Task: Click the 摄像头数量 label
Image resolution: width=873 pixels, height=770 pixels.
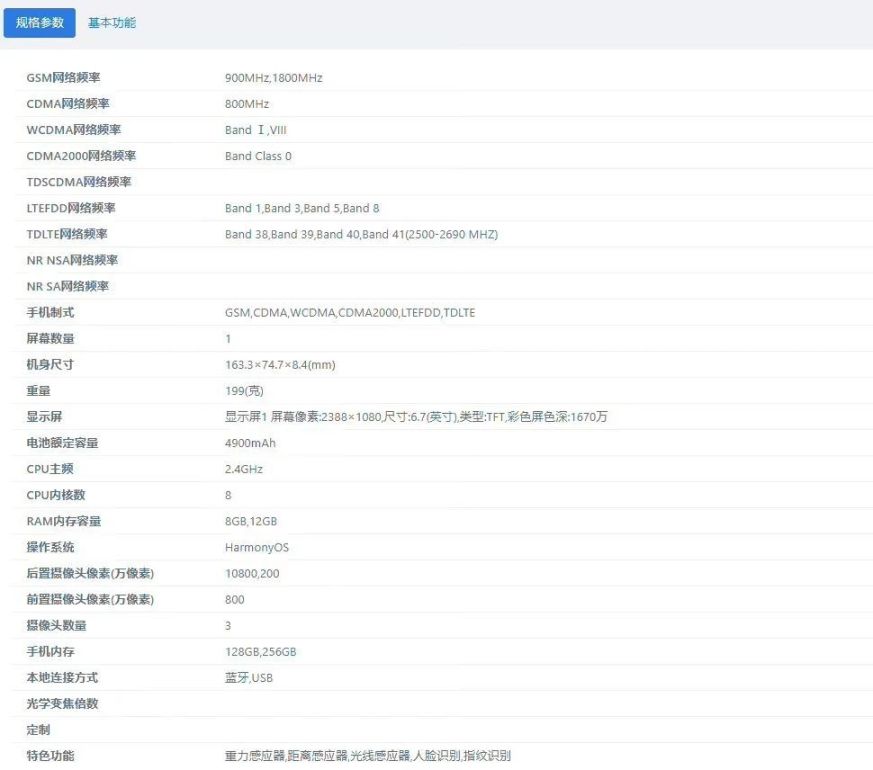Action: tap(56, 626)
